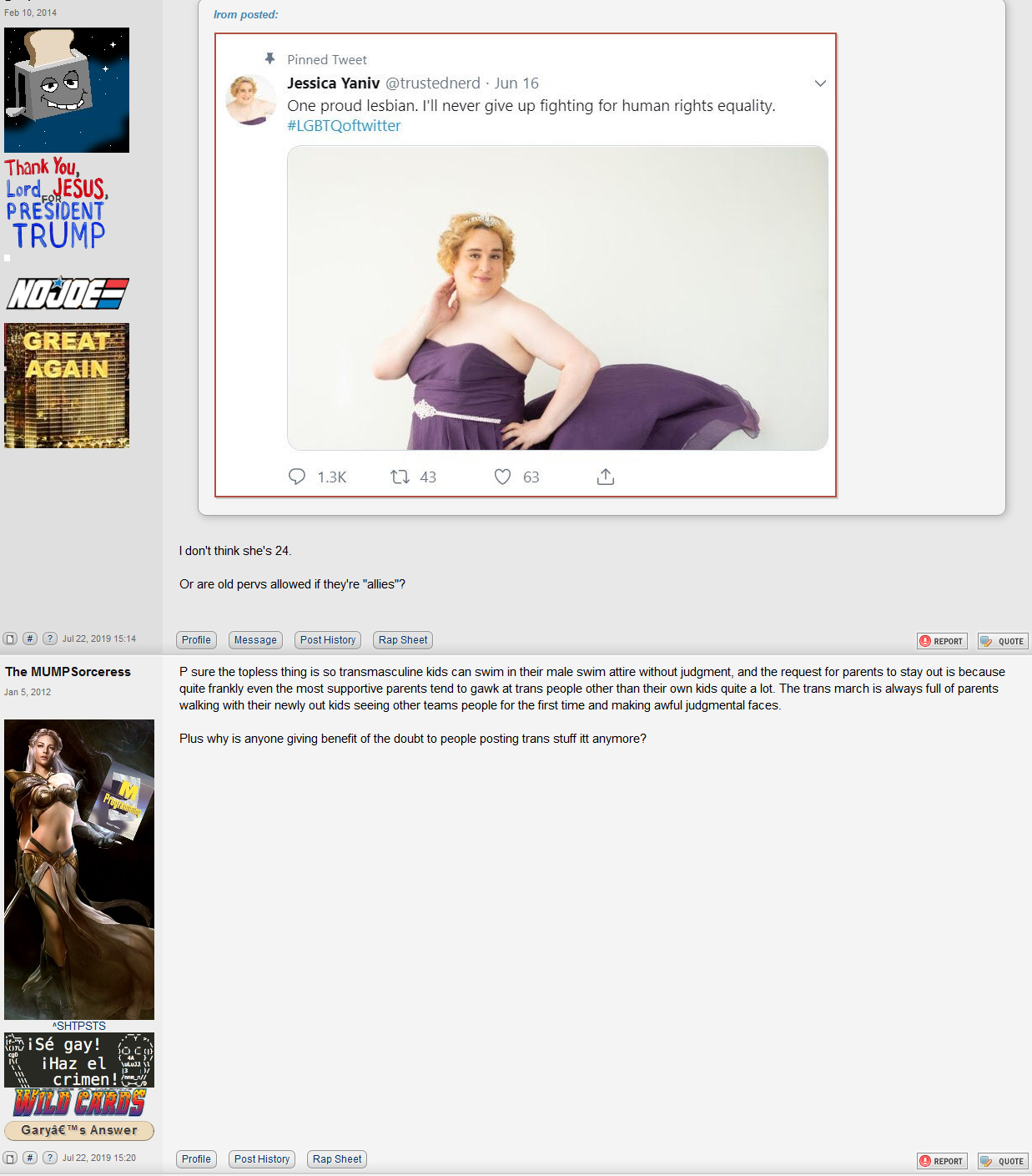1032x1176 pixels.
Task: Click the WILD CARDS banner image
Action: tap(79, 1103)
